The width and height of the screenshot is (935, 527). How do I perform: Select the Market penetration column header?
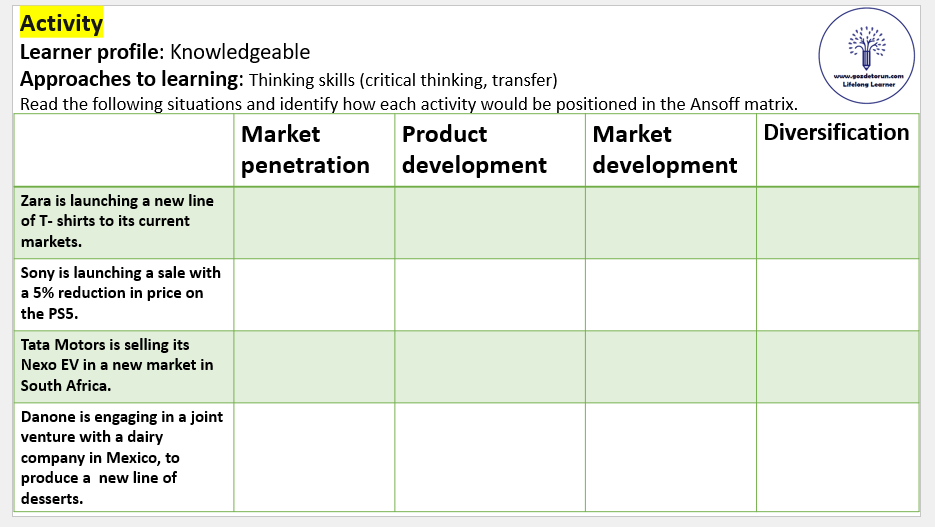306,150
